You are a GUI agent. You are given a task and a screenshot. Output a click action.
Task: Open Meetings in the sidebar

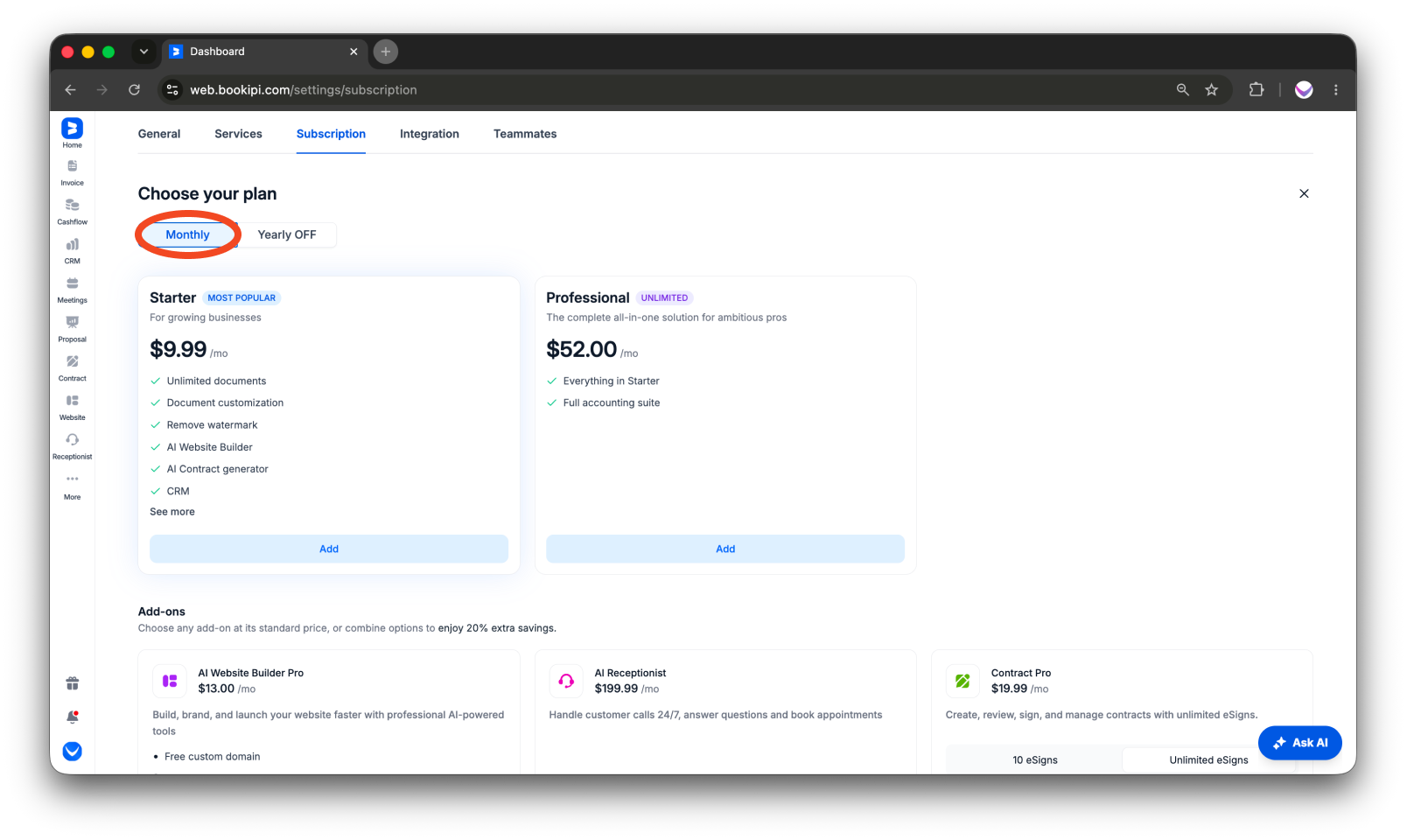(x=72, y=290)
